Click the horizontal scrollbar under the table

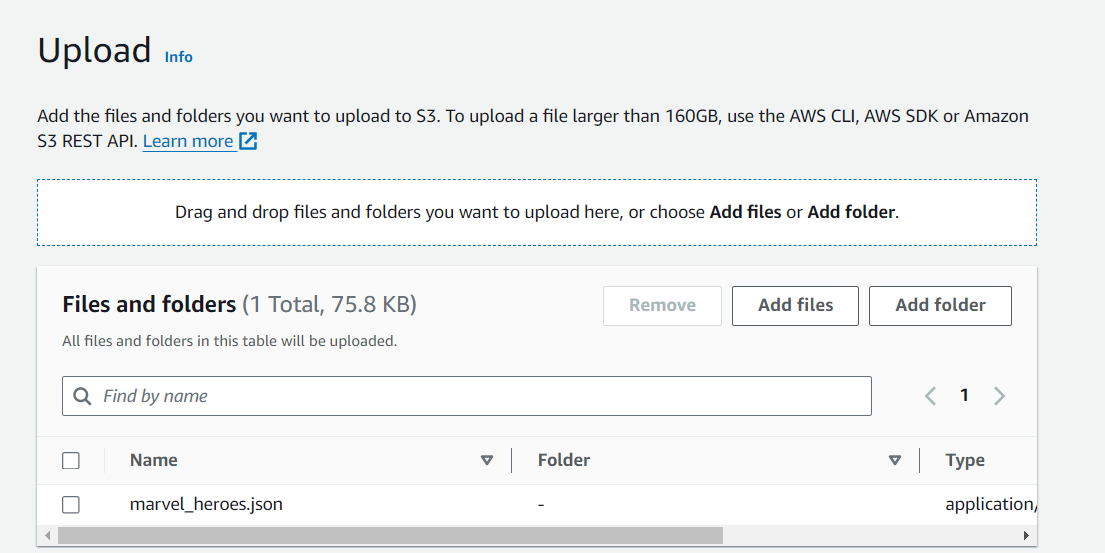[390, 536]
